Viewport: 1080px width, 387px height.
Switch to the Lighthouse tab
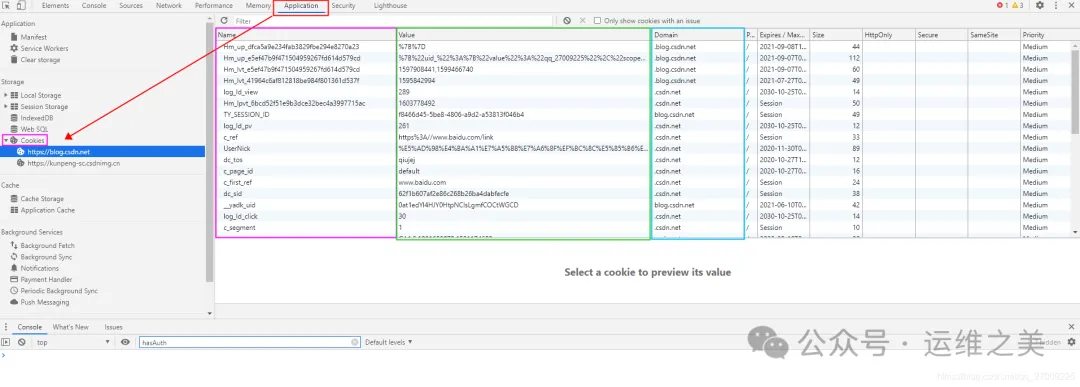point(390,6)
